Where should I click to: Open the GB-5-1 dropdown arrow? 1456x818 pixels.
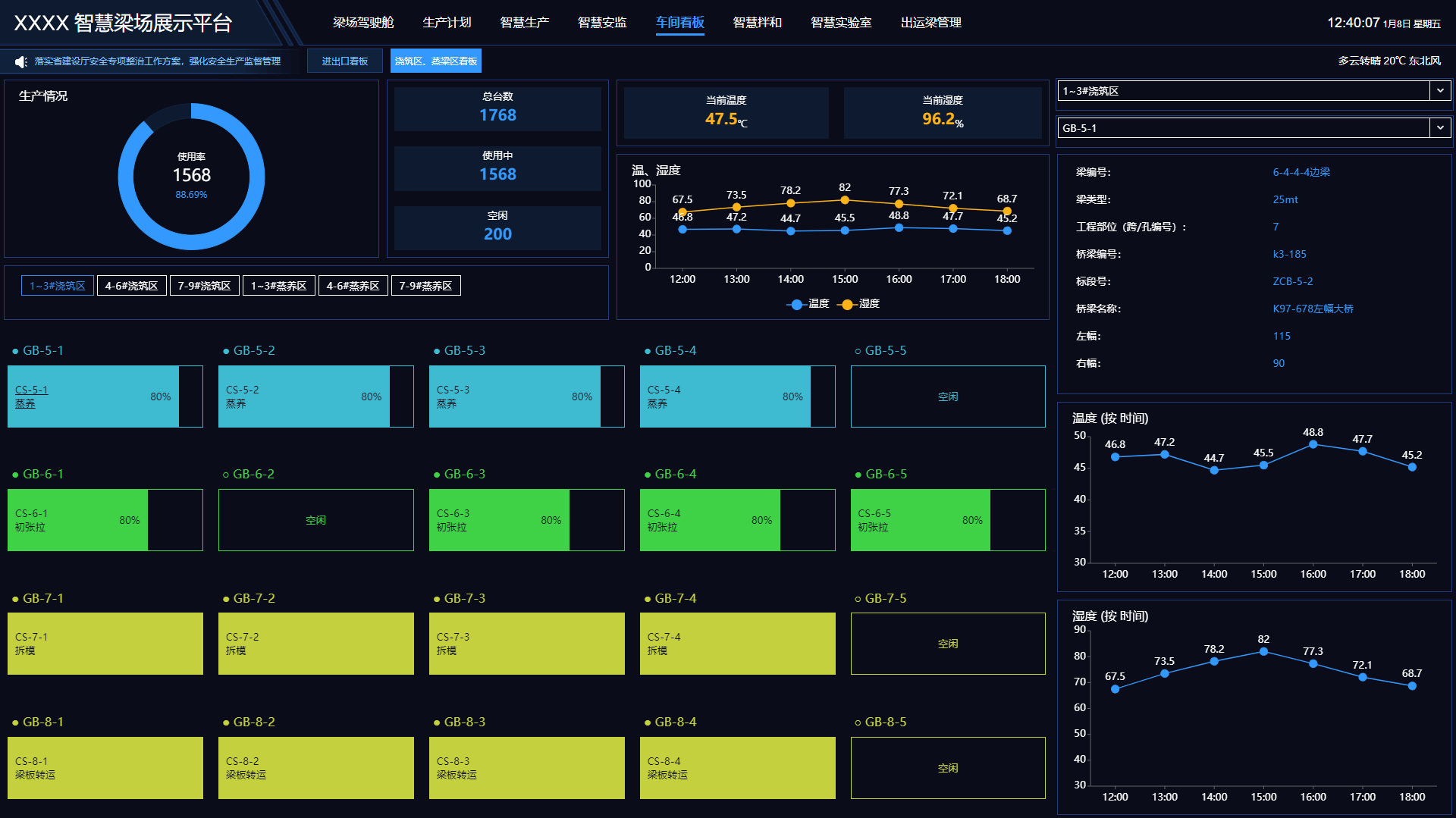[1440, 128]
